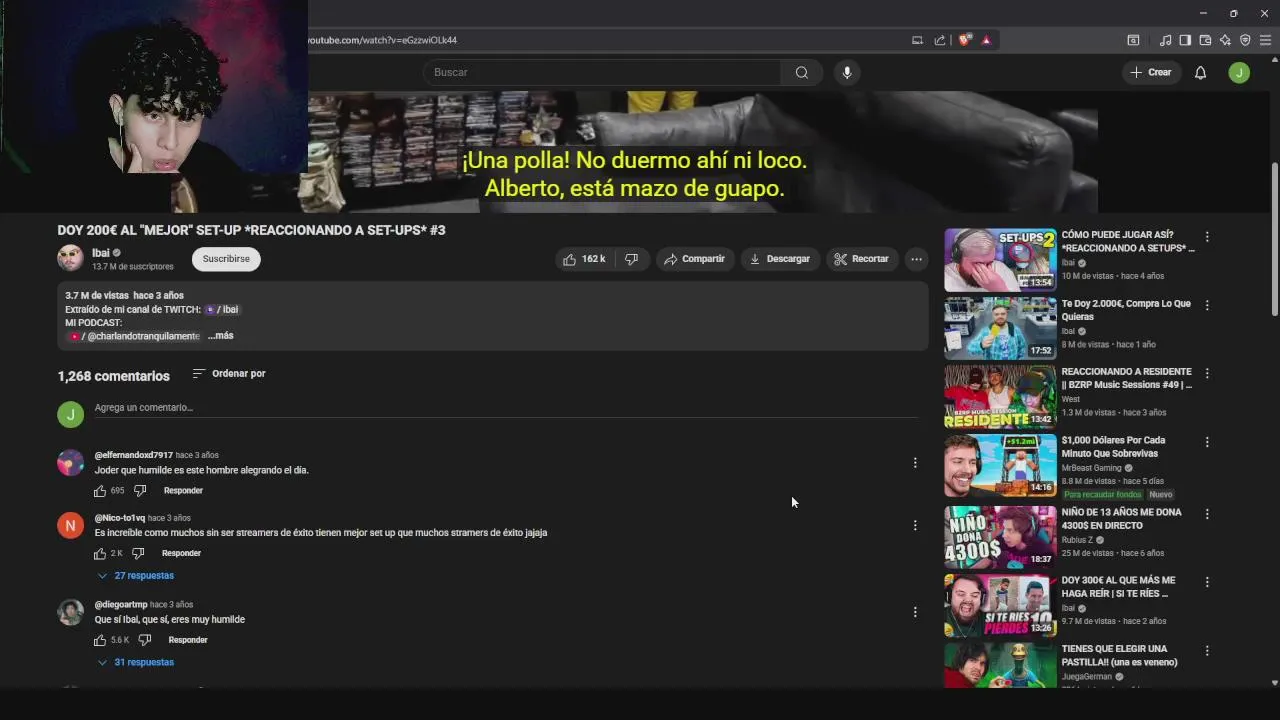Viewport: 1280px width, 720px height.
Task: Open the Brave Wallet icon
Action: coord(1205,40)
